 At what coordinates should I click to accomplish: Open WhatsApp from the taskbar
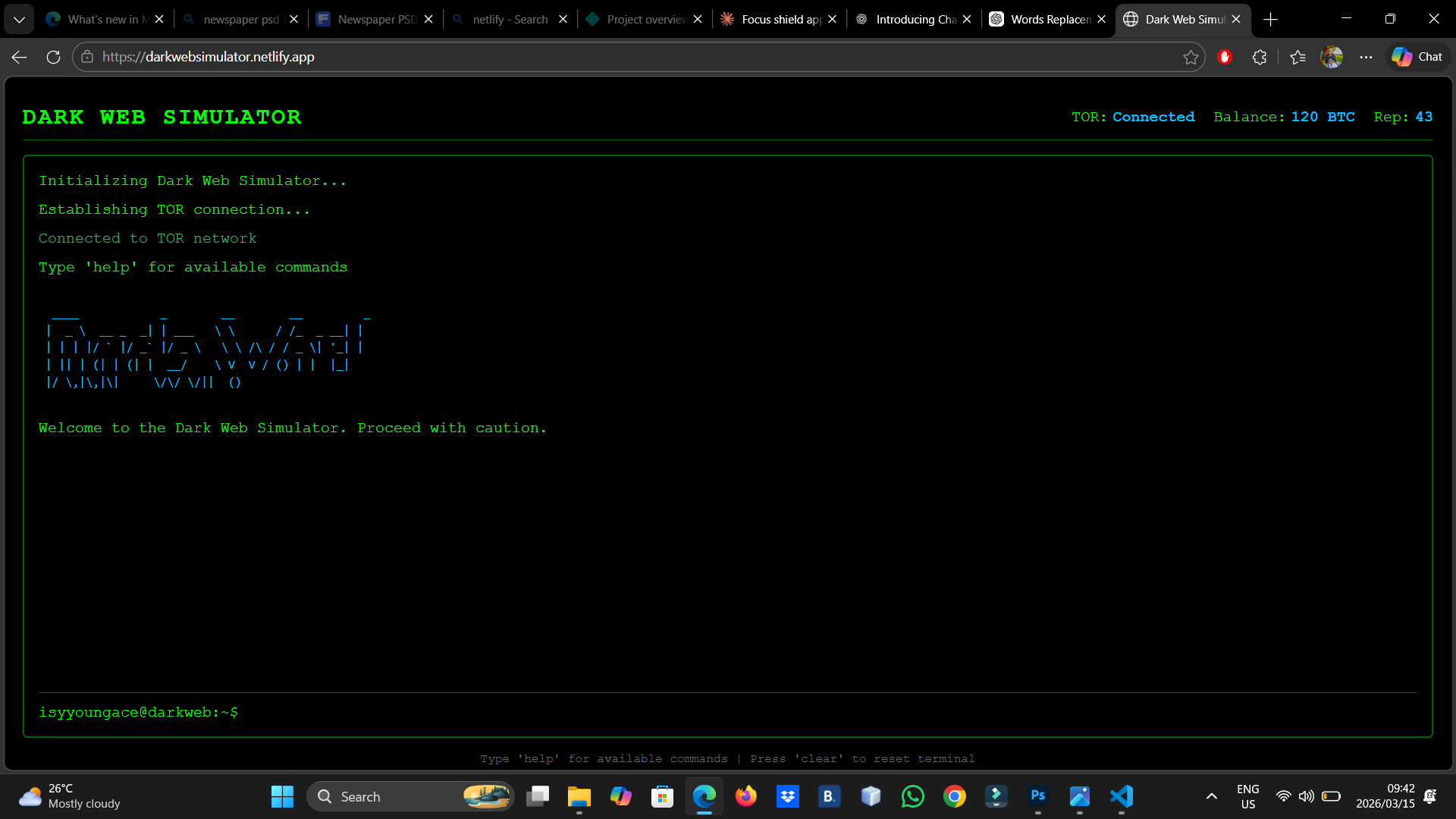coord(913,796)
